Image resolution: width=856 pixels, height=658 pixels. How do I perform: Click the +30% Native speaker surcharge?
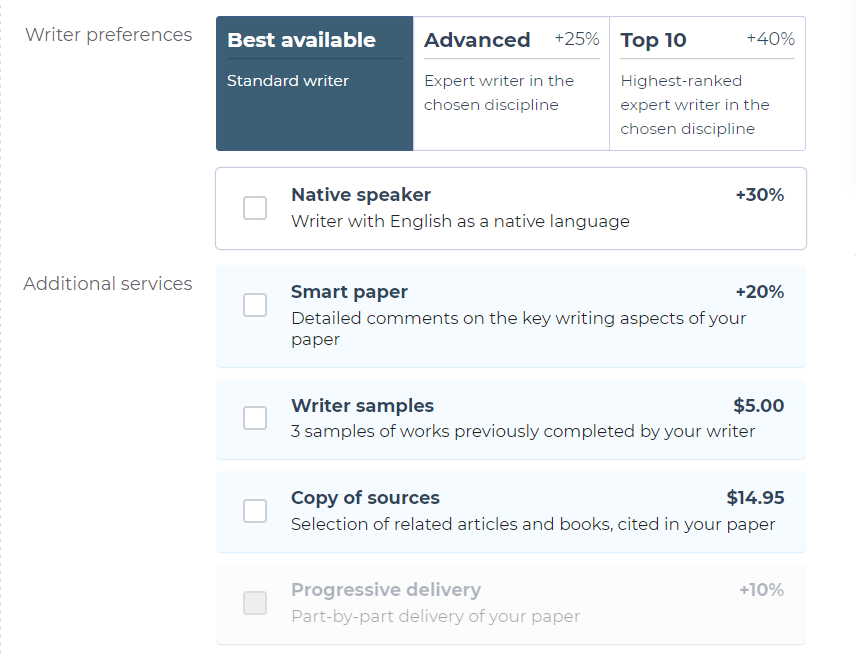(x=760, y=195)
